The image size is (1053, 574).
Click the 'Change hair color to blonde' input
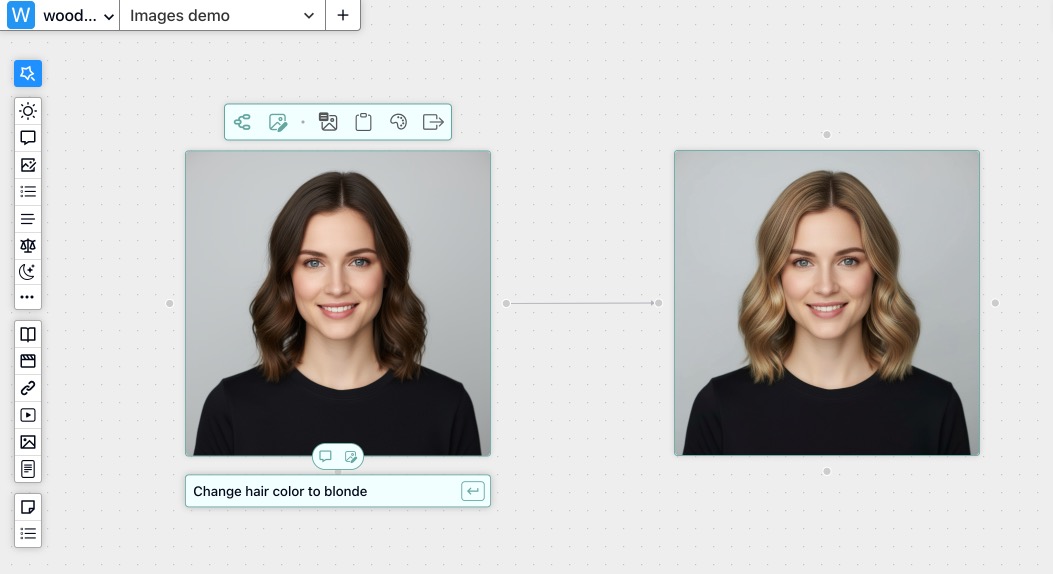[320, 491]
